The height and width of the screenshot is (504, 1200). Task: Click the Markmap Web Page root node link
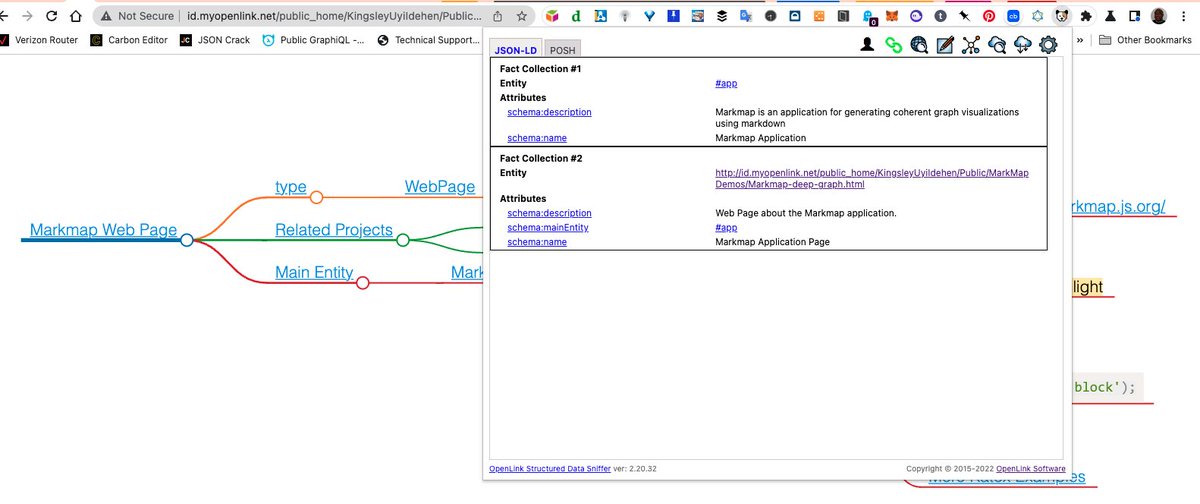click(x=103, y=230)
